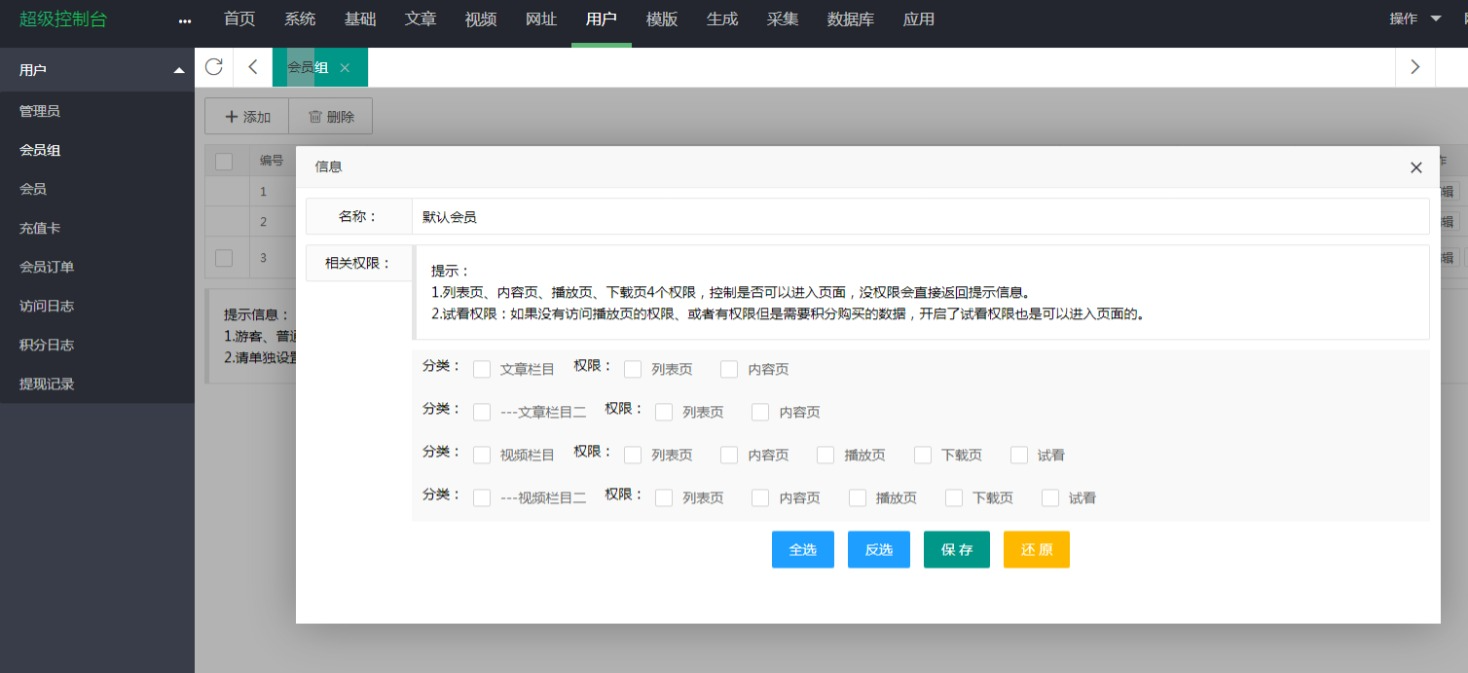
Task: Open 充值卡 in the sidebar
Action: (x=40, y=228)
